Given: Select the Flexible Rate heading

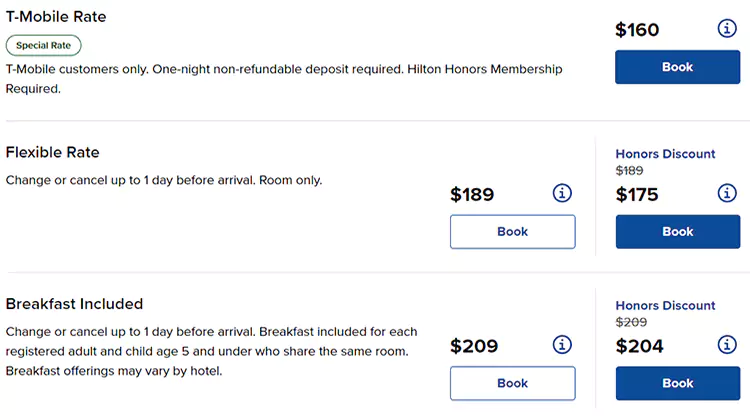Looking at the screenshot, I should pyautogui.click(x=53, y=152).
